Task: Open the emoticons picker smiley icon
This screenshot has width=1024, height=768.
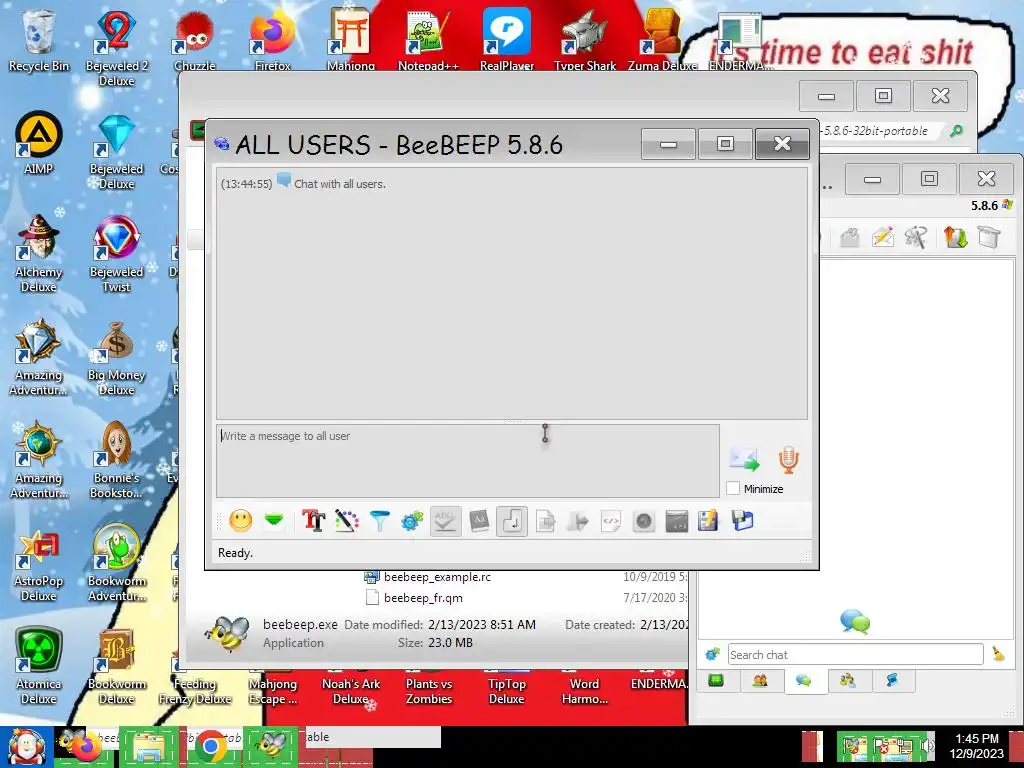Action: pyautogui.click(x=240, y=520)
